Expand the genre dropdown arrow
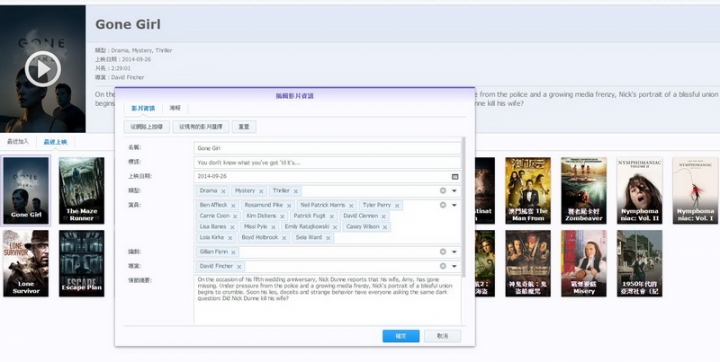This screenshot has height=362, width=720. (454, 191)
